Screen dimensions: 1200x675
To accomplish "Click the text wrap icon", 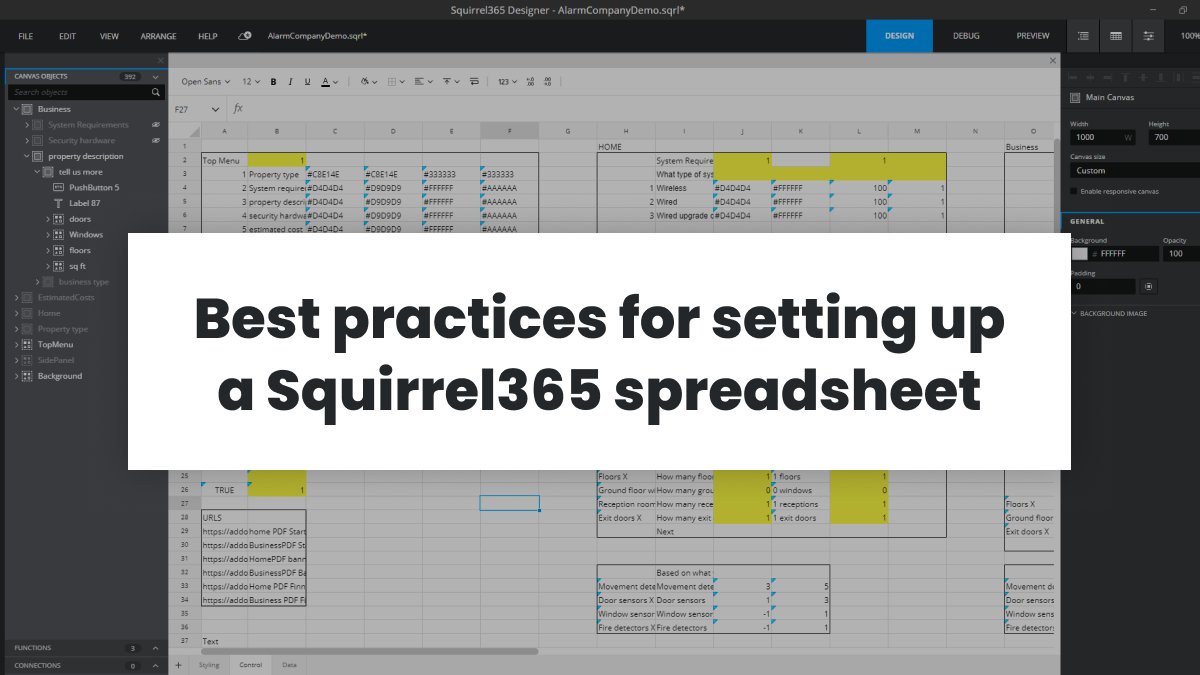I will tap(474, 81).
